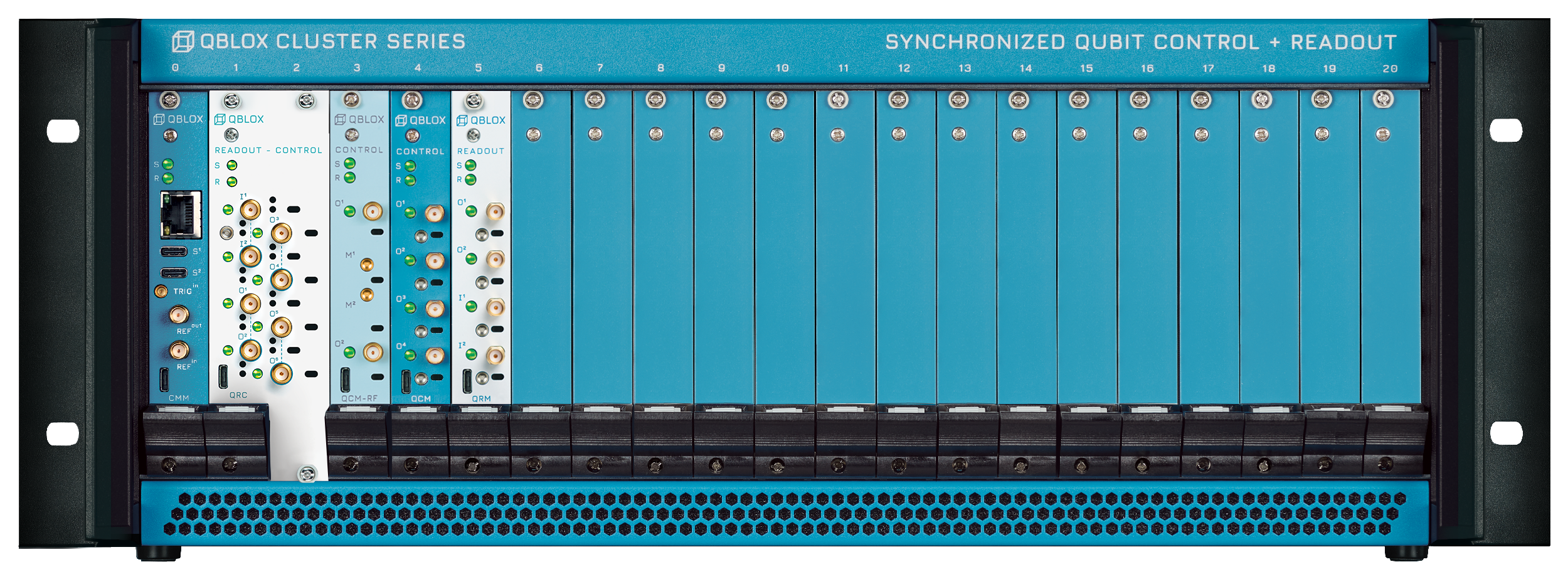This screenshot has height=584, width=1568.
Task: Click the 'QCM-RF' module name label
Action: click(359, 398)
